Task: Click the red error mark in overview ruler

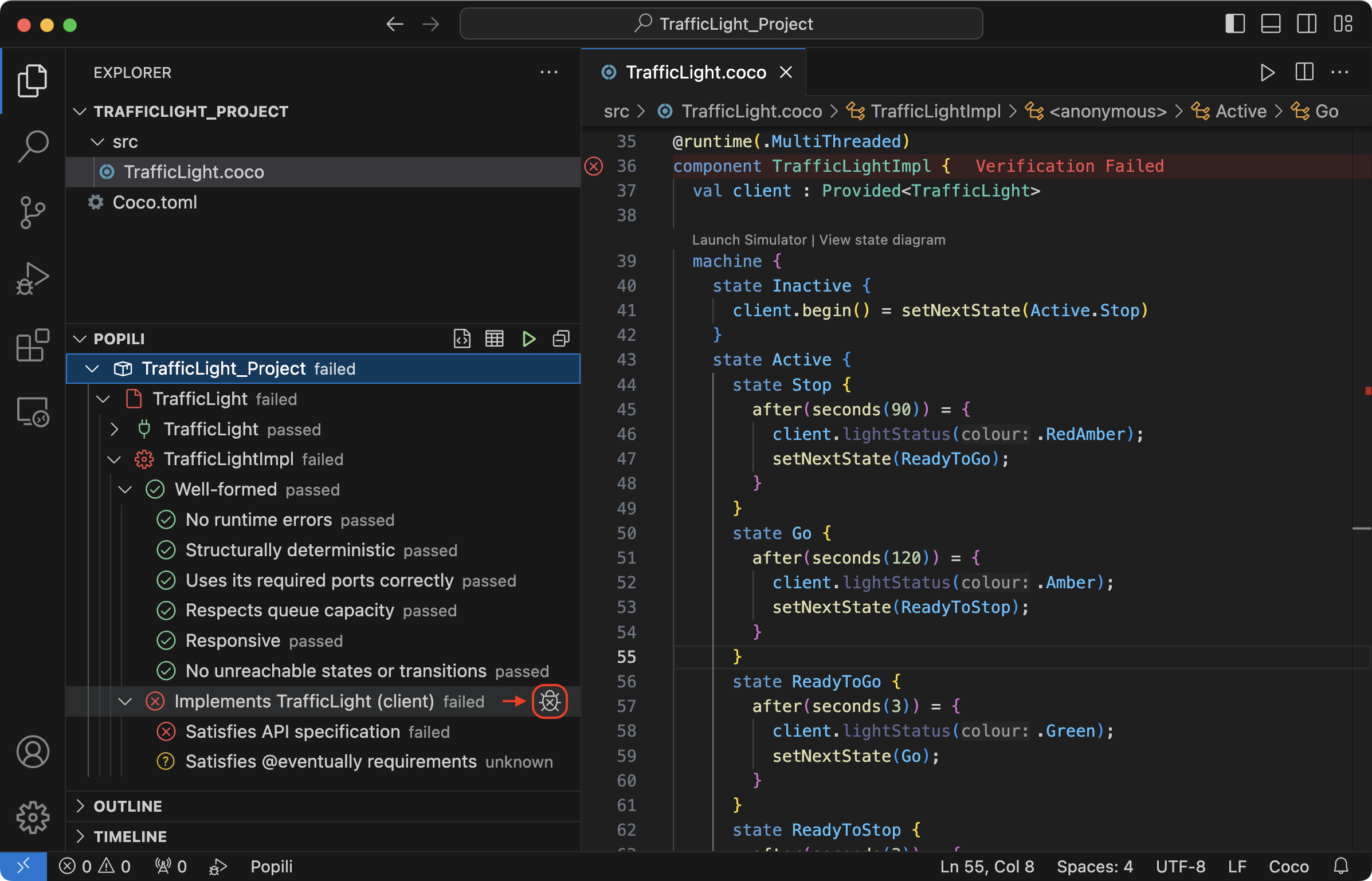Action: [x=1368, y=391]
